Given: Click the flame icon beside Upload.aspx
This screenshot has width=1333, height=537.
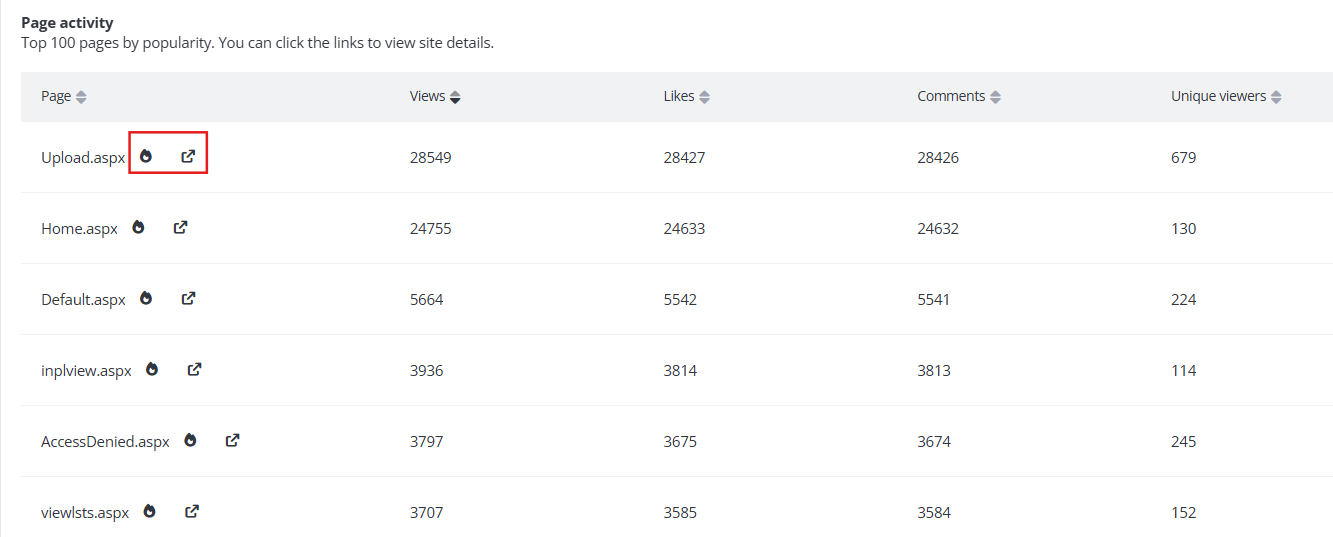Looking at the screenshot, I should (146, 156).
